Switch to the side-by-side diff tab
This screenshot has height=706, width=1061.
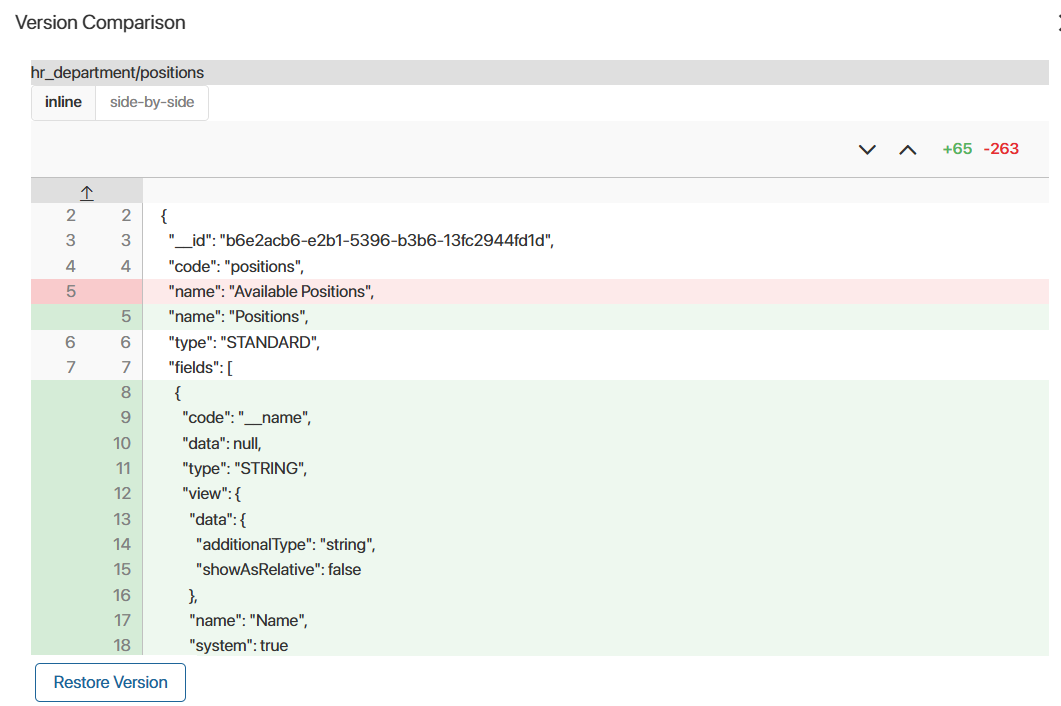coord(152,102)
